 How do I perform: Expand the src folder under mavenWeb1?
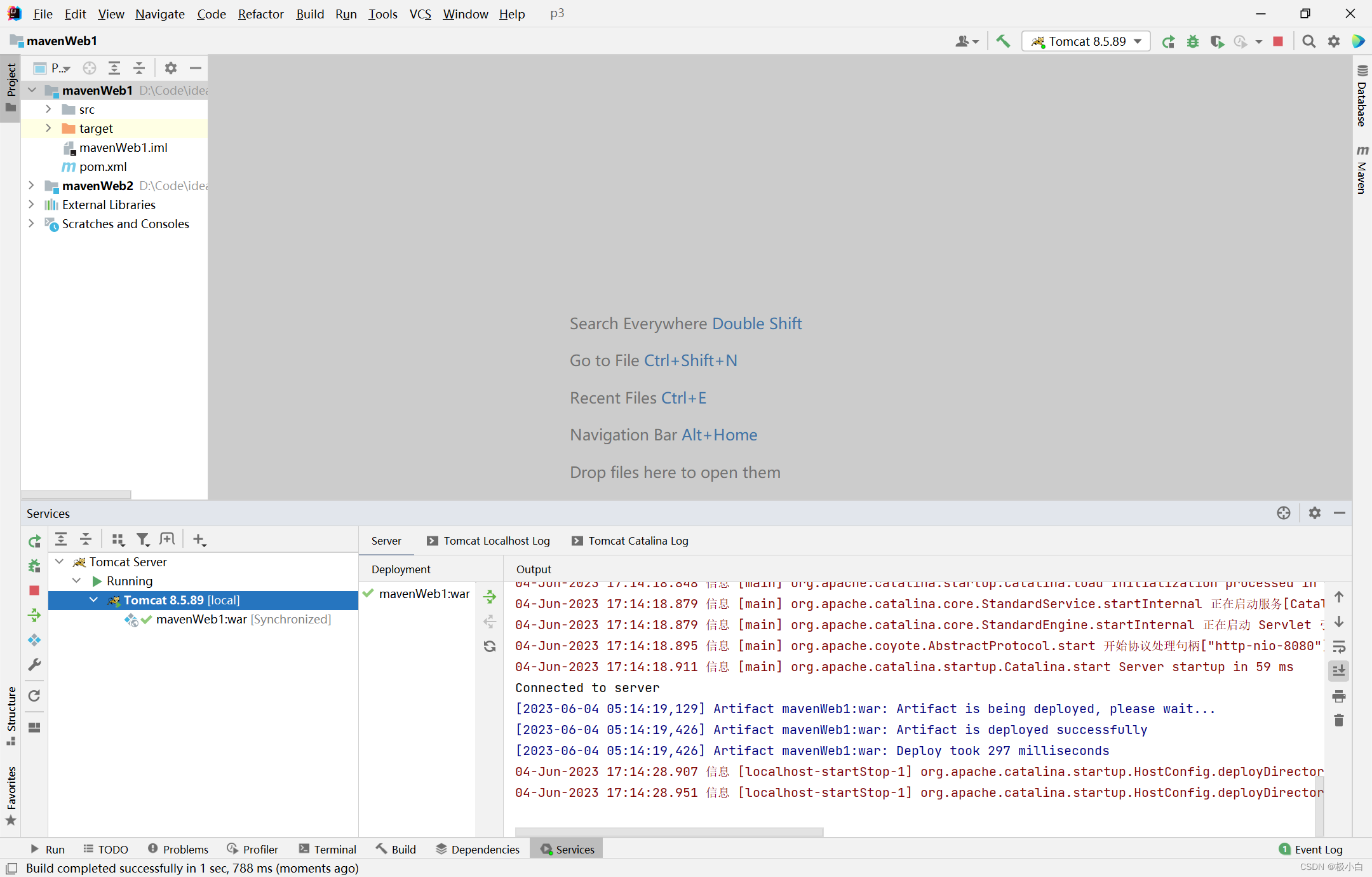(x=48, y=109)
